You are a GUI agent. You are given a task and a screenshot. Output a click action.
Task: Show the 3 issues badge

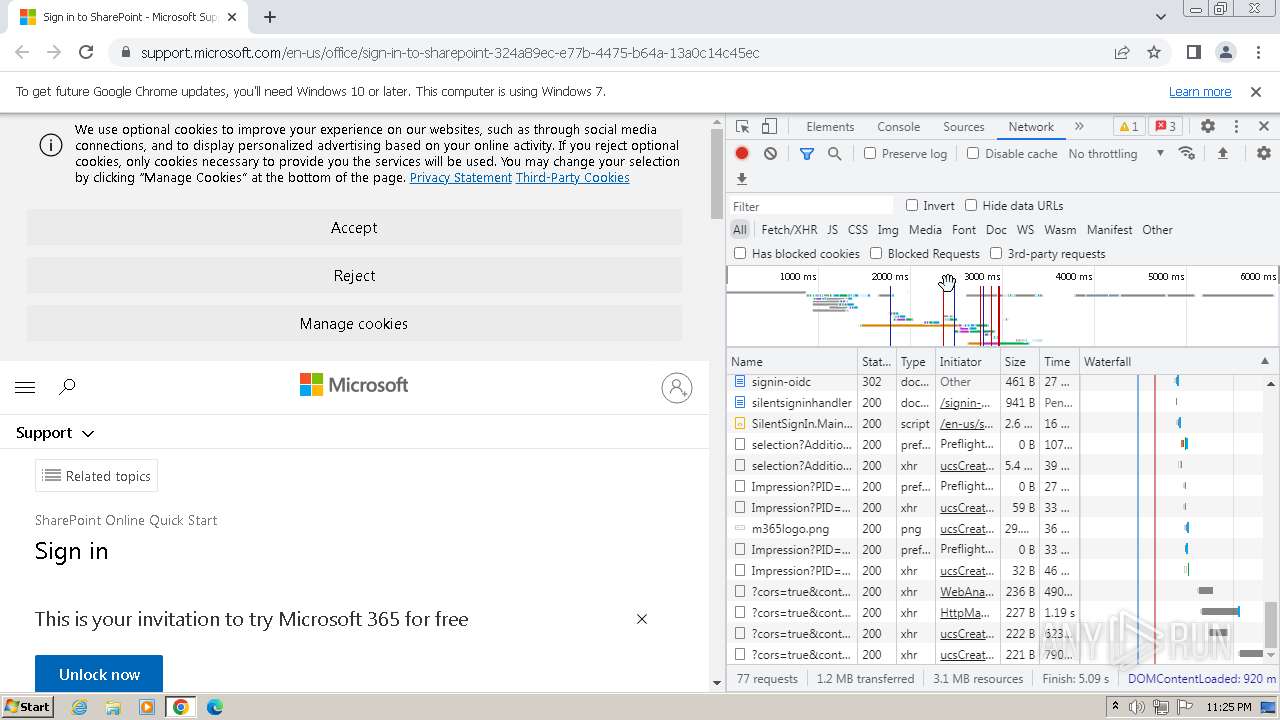pos(1165,127)
